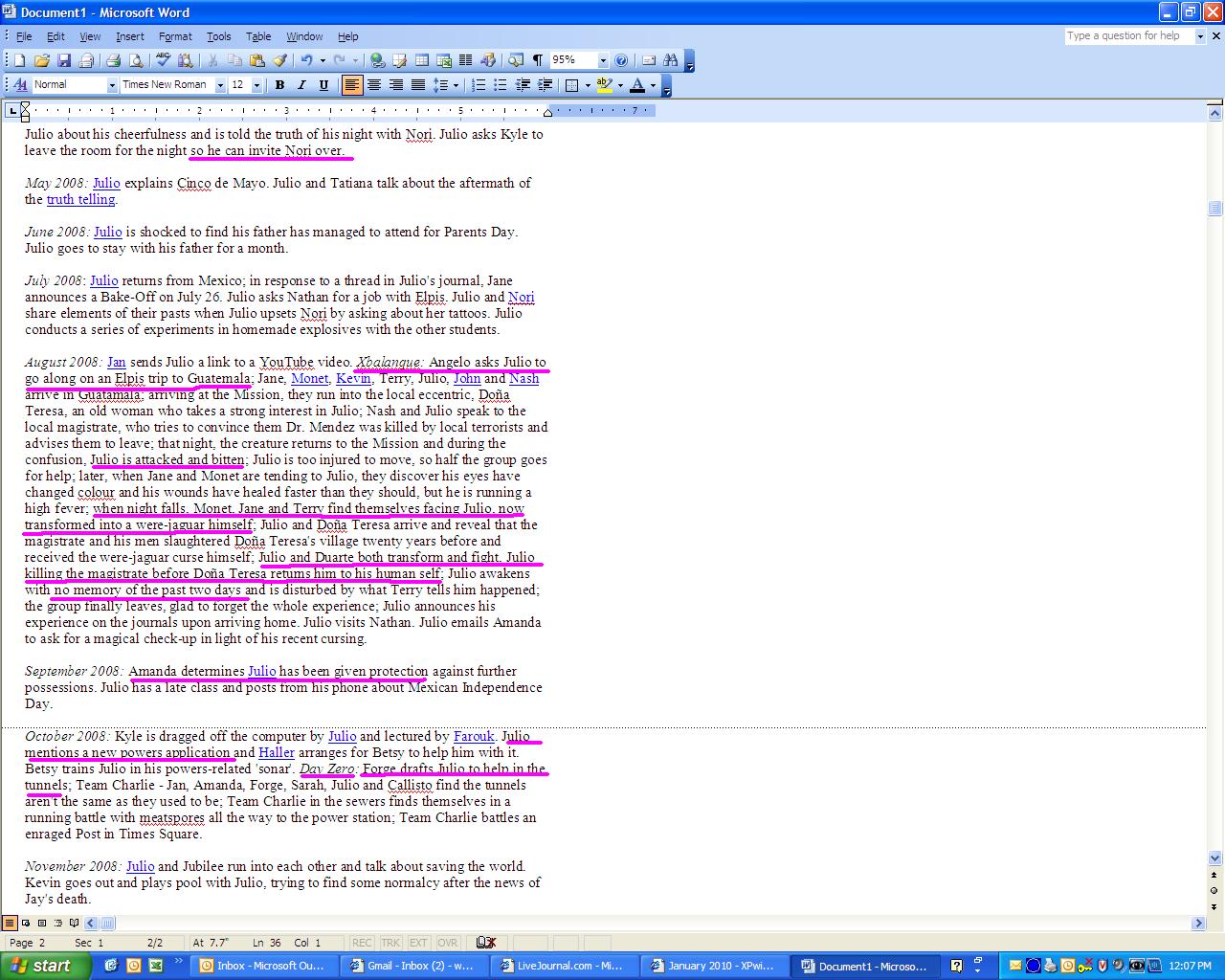Open the Edit menu
Viewport: 1225px width, 980px height.
tap(56, 36)
